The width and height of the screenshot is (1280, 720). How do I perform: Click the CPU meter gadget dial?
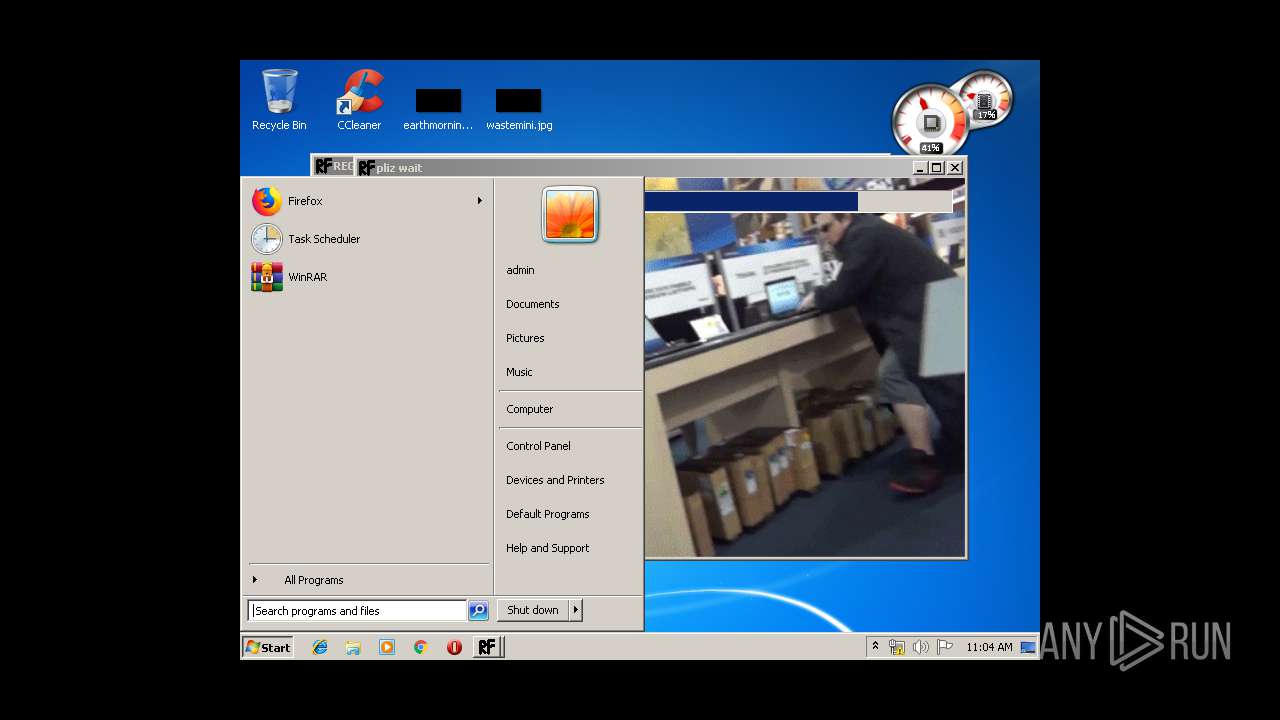click(x=929, y=122)
